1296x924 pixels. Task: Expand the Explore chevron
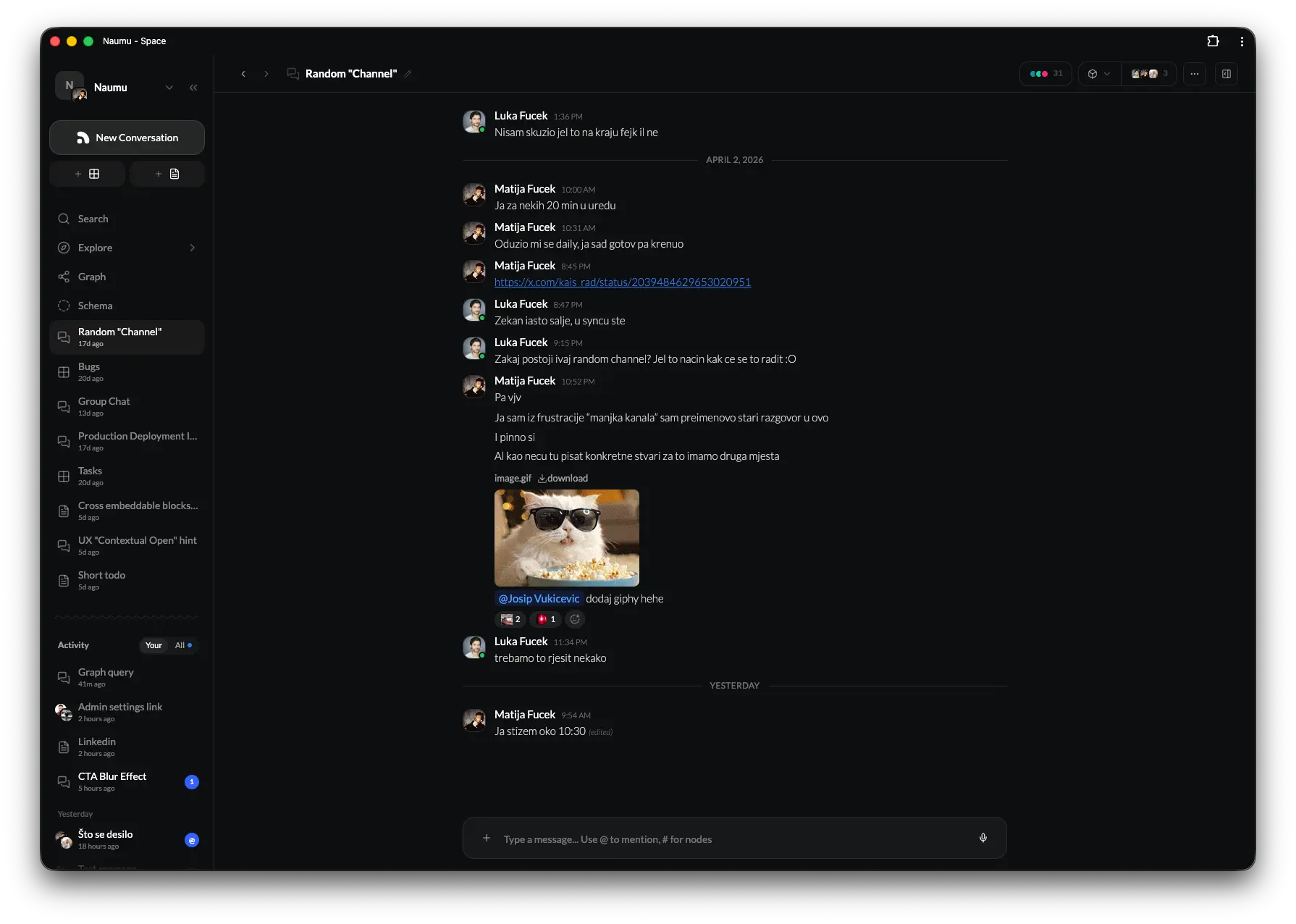(x=192, y=248)
